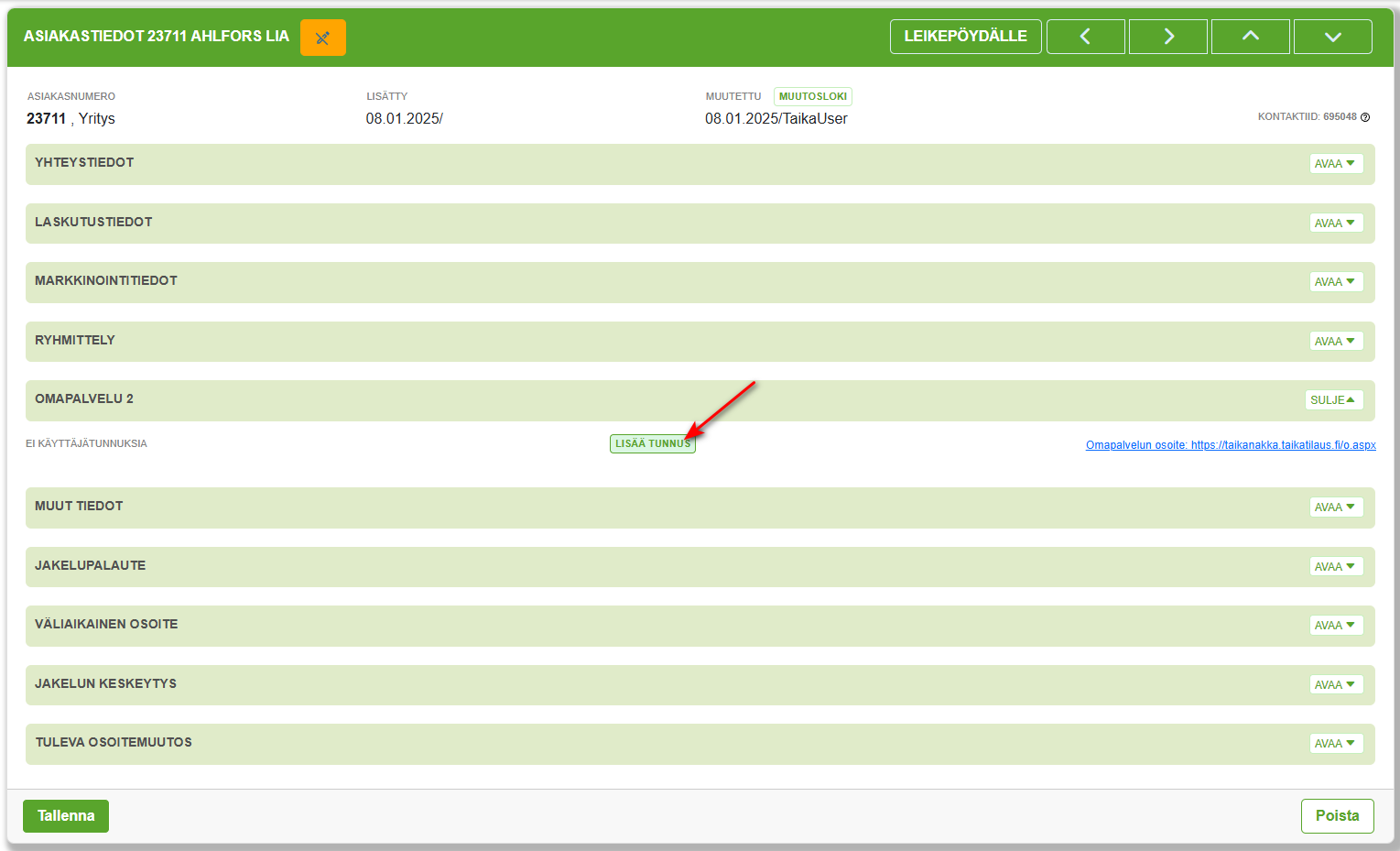Click the LISÄTTY label
This screenshot has height=851, width=1400.
[387, 96]
